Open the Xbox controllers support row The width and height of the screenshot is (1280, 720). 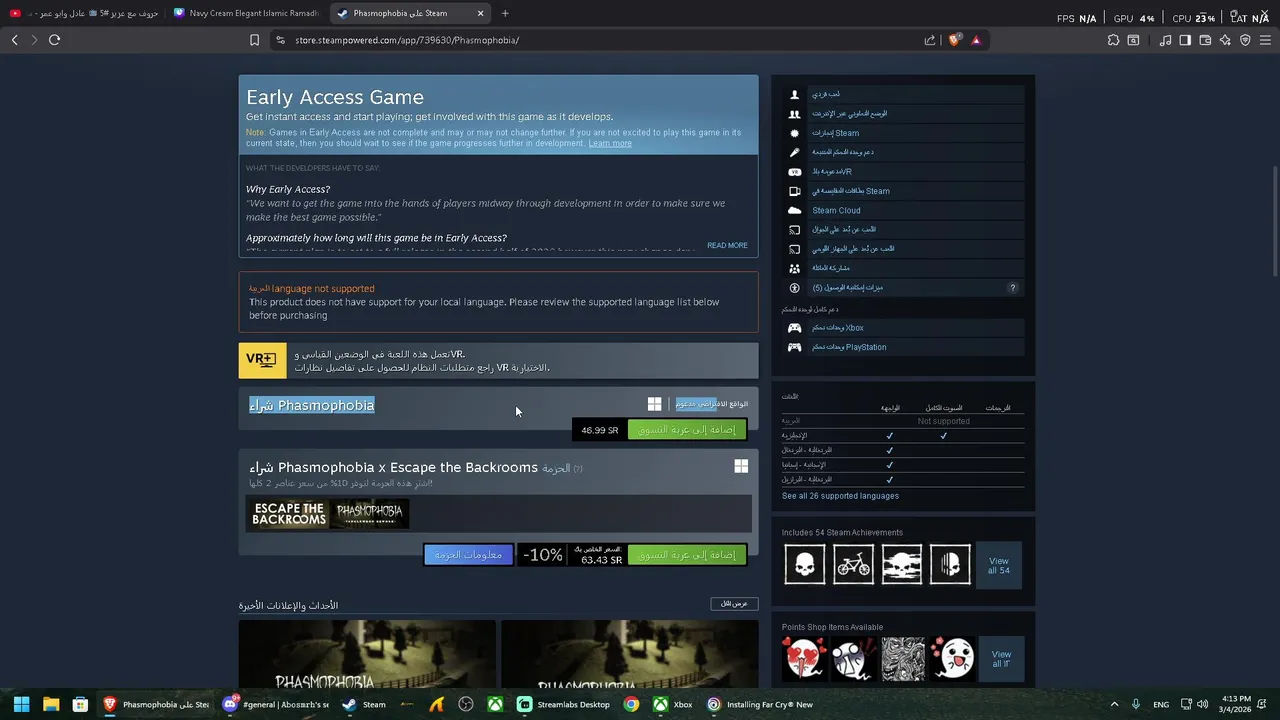pyautogui.click(x=904, y=328)
